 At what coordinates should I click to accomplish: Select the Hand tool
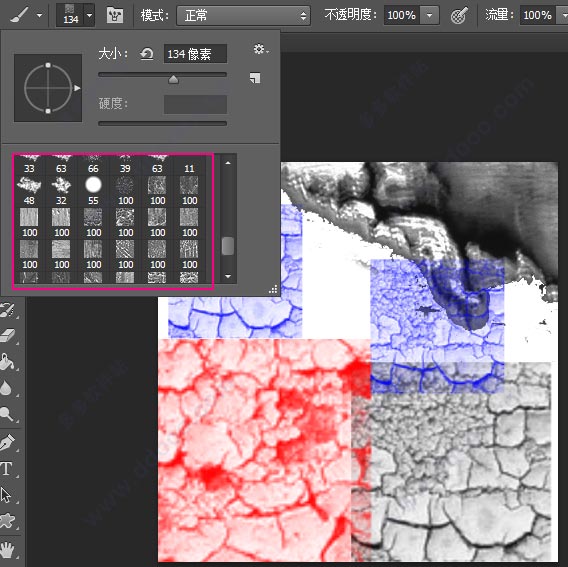[7, 550]
